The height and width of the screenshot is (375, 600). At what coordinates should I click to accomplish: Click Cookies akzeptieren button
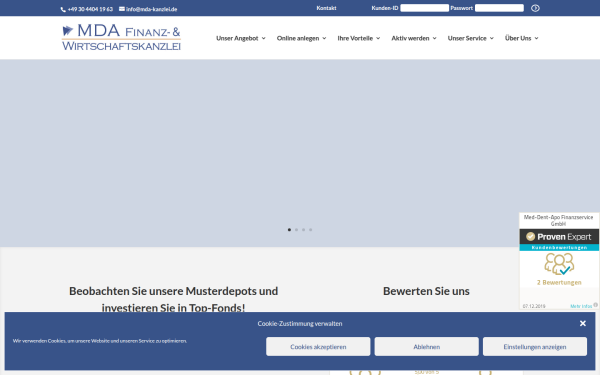coord(318,347)
